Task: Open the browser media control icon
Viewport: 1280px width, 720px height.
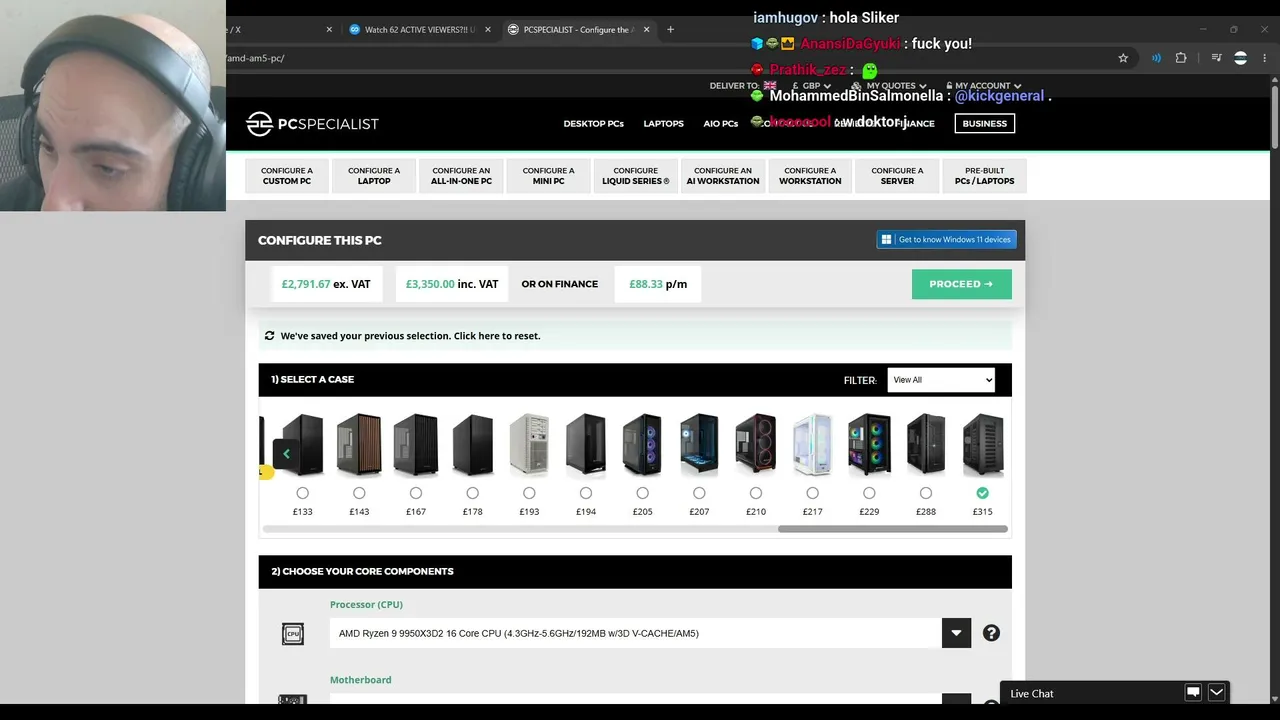Action: [1216, 58]
